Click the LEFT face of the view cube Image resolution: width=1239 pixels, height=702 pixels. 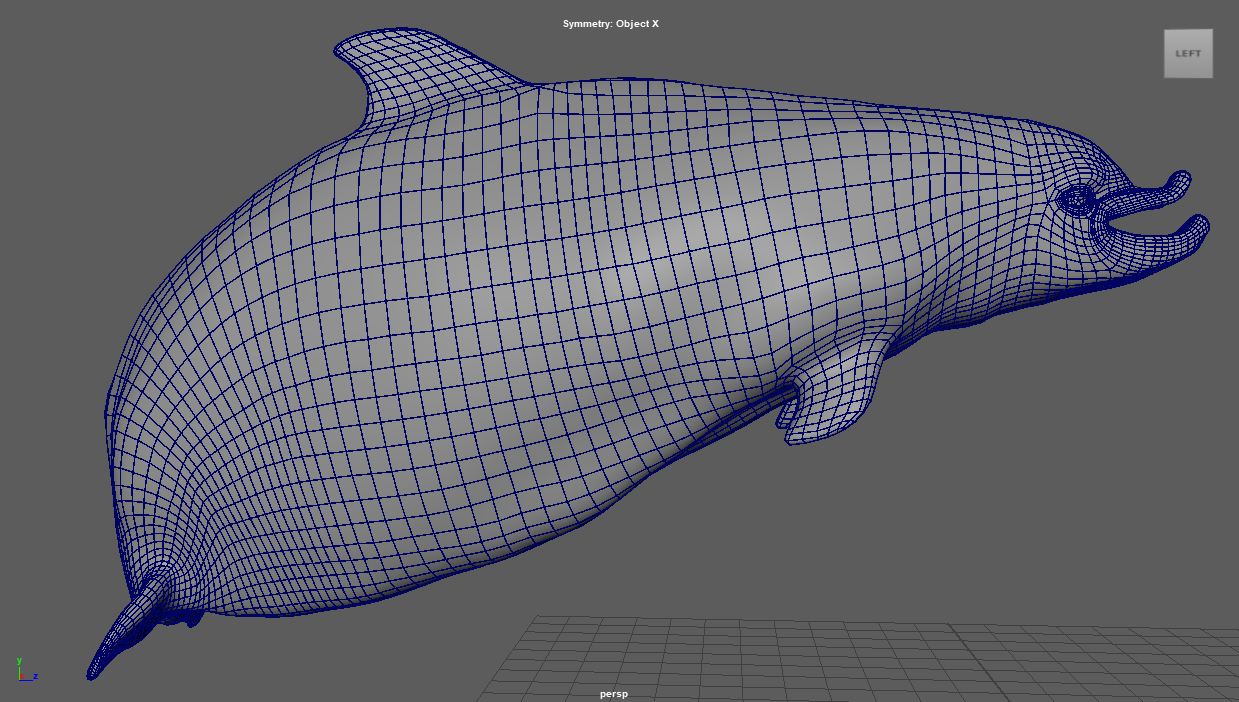click(x=1188, y=54)
